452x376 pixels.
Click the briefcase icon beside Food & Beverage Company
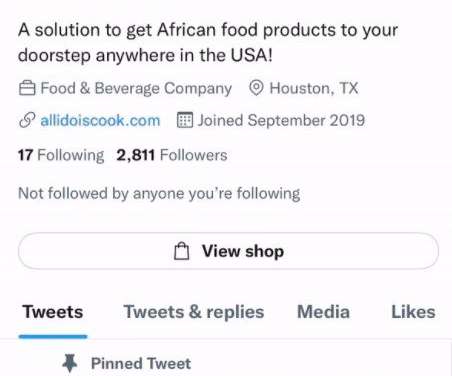27,88
